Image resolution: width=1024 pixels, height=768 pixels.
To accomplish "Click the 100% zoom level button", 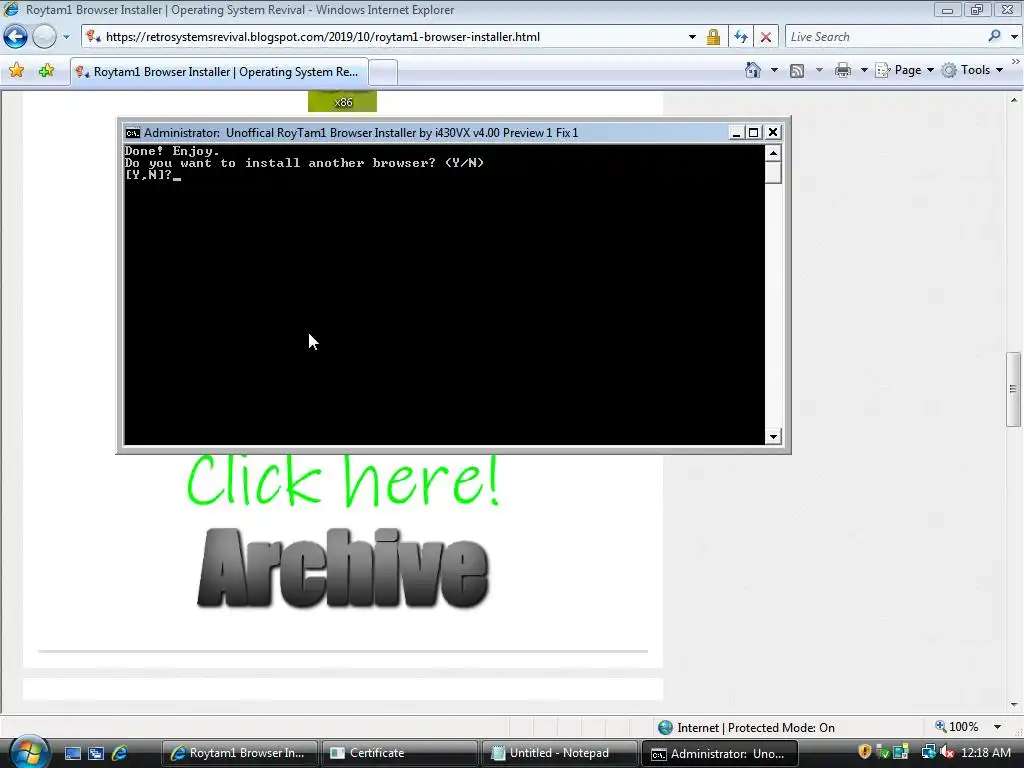I will click(x=957, y=726).
